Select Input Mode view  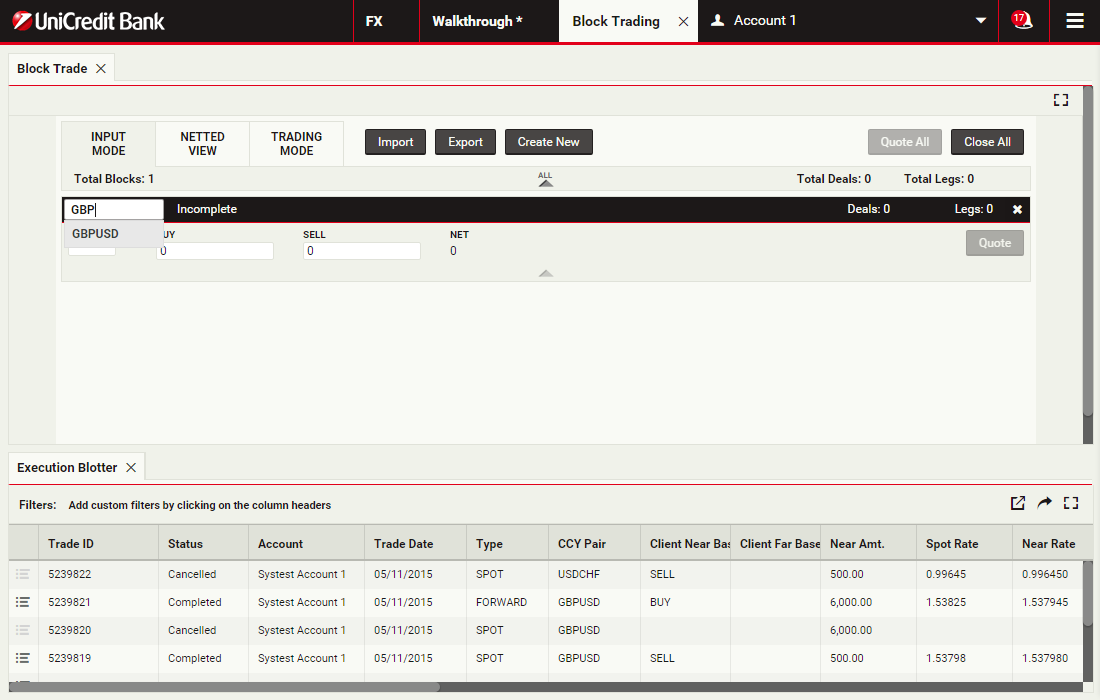coord(108,144)
